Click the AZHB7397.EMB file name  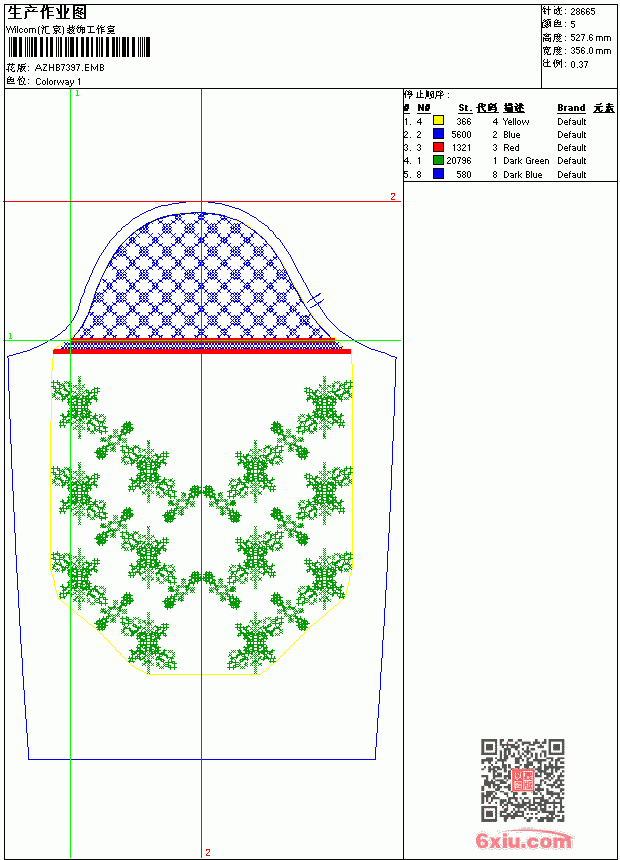69,68
